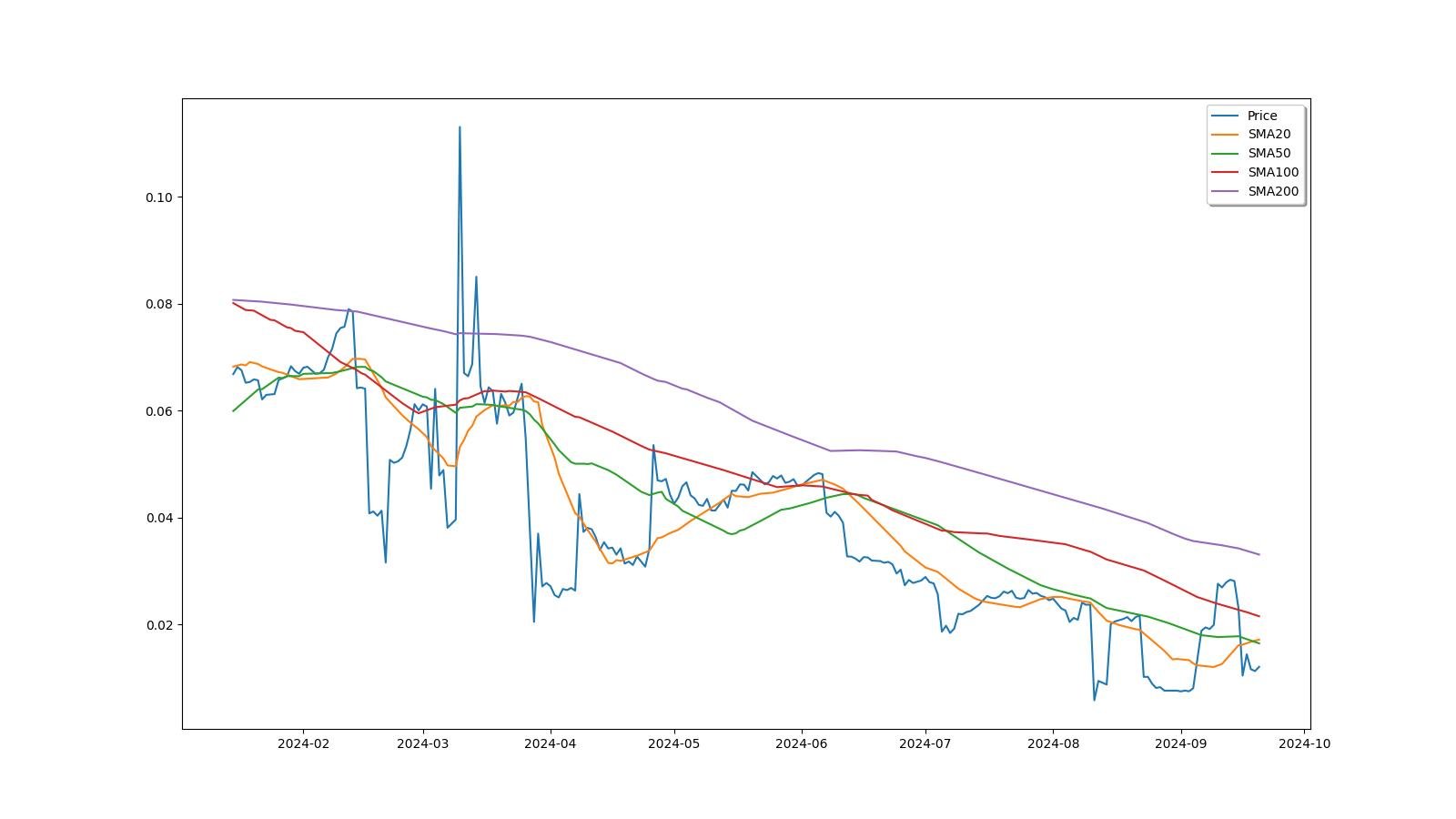Click the purple SMA200 line sample in legend
Image resolution: width=1456 pixels, height=819 pixels.
point(1226,192)
